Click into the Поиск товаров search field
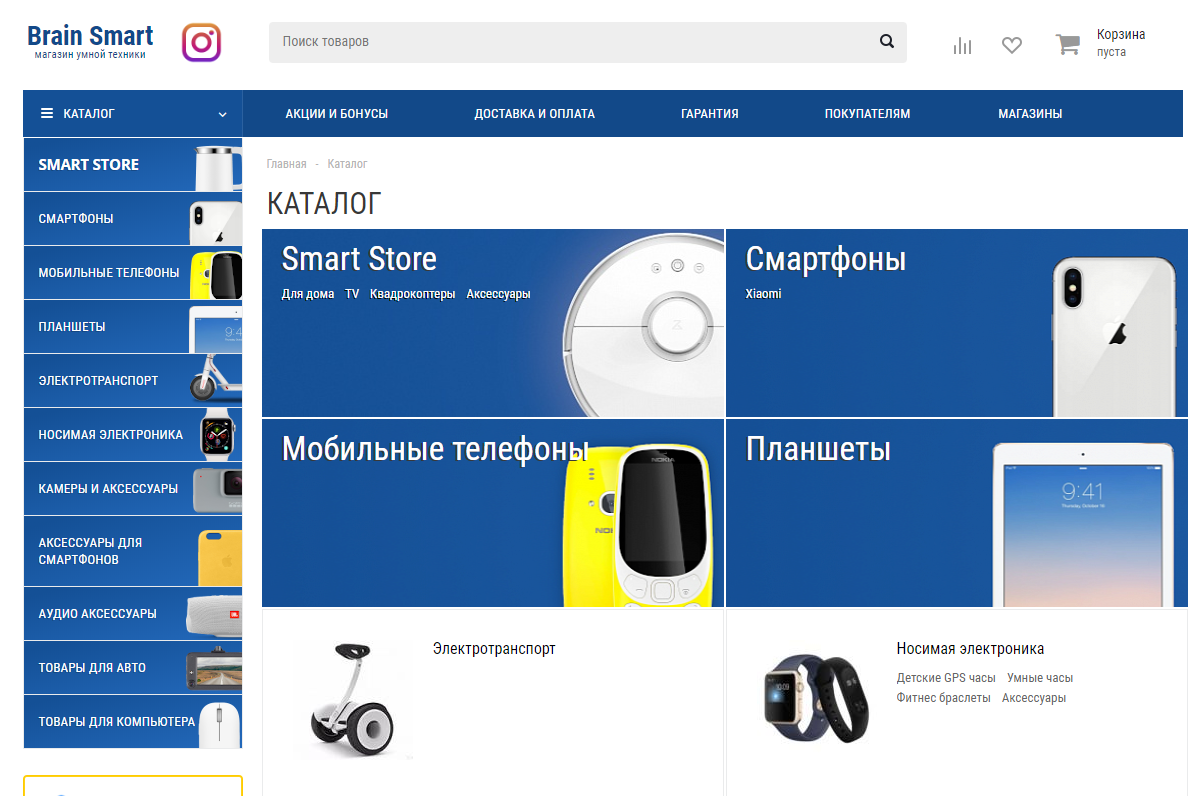Image resolution: width=1201 pixels, height=796 pixels. pyautogui.click(x=572, y=42)
